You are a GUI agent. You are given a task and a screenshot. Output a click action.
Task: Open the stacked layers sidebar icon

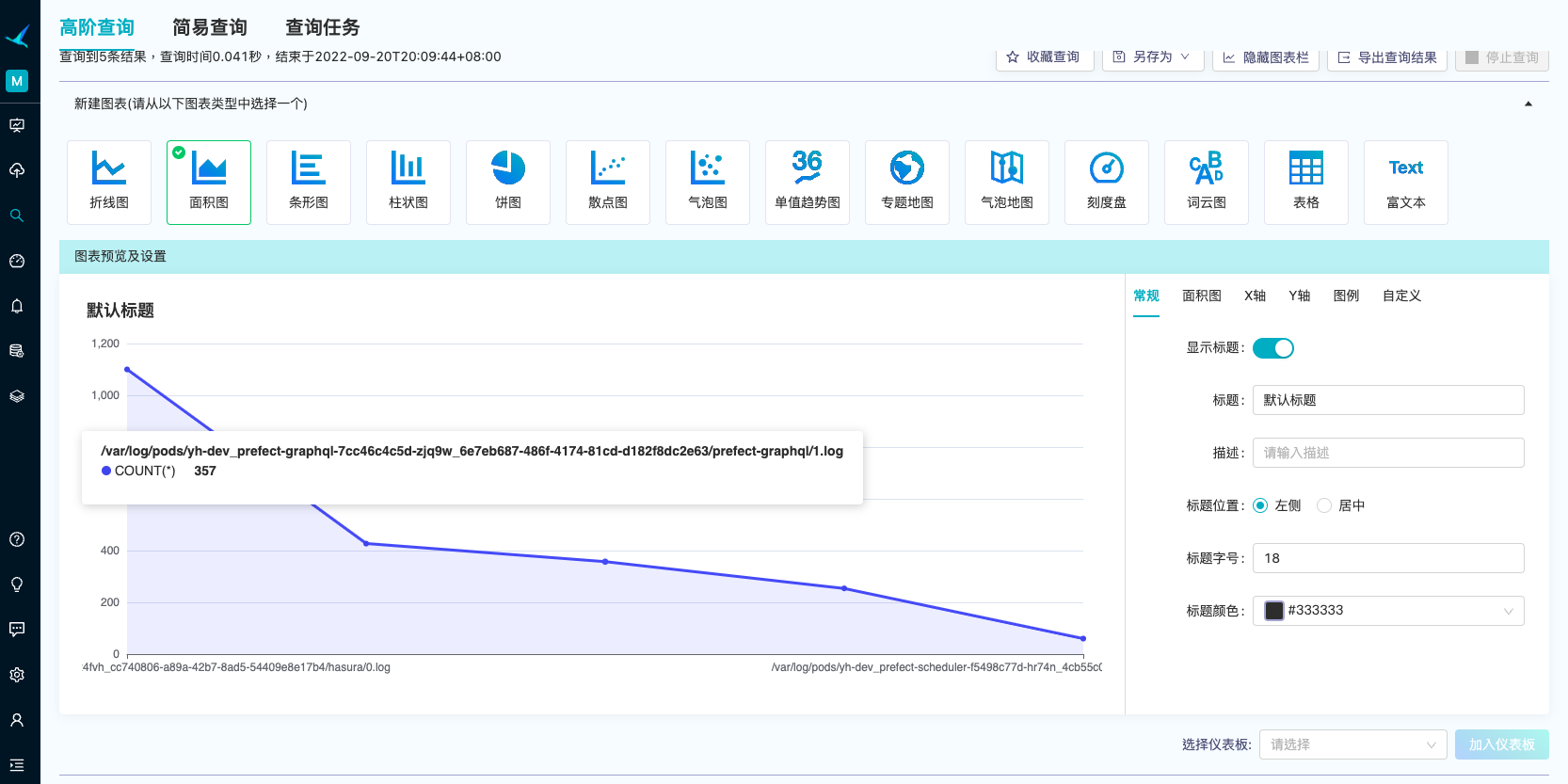[x=17, y=396]
